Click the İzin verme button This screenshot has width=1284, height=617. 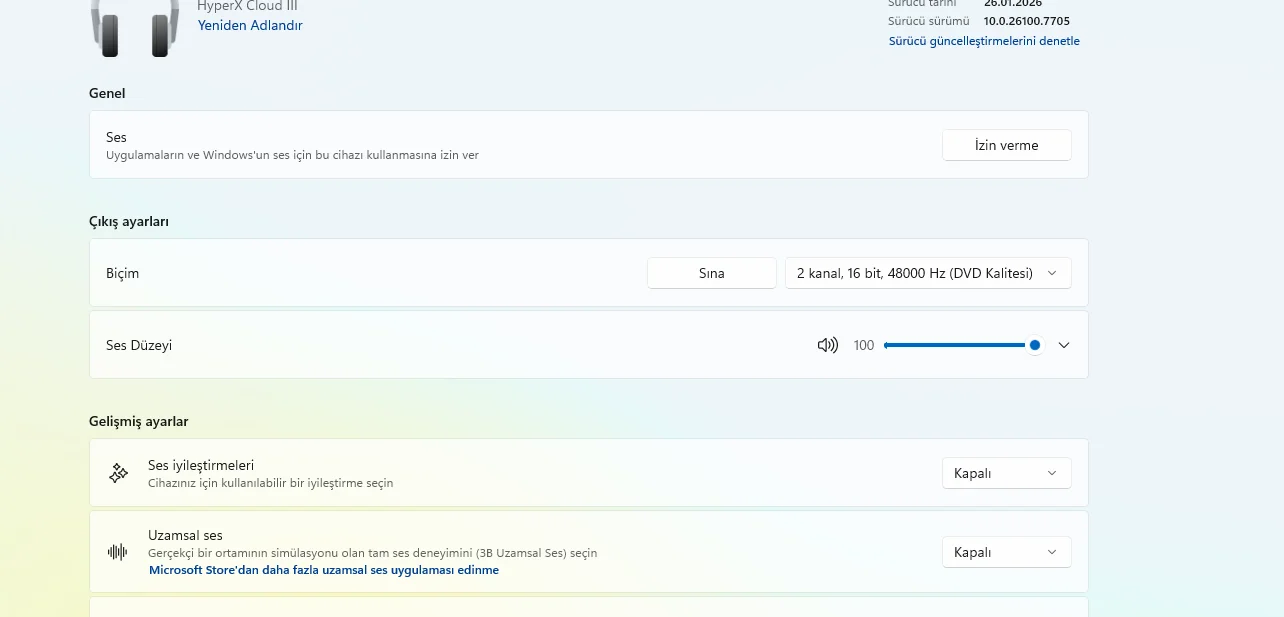coord(1006,145)
